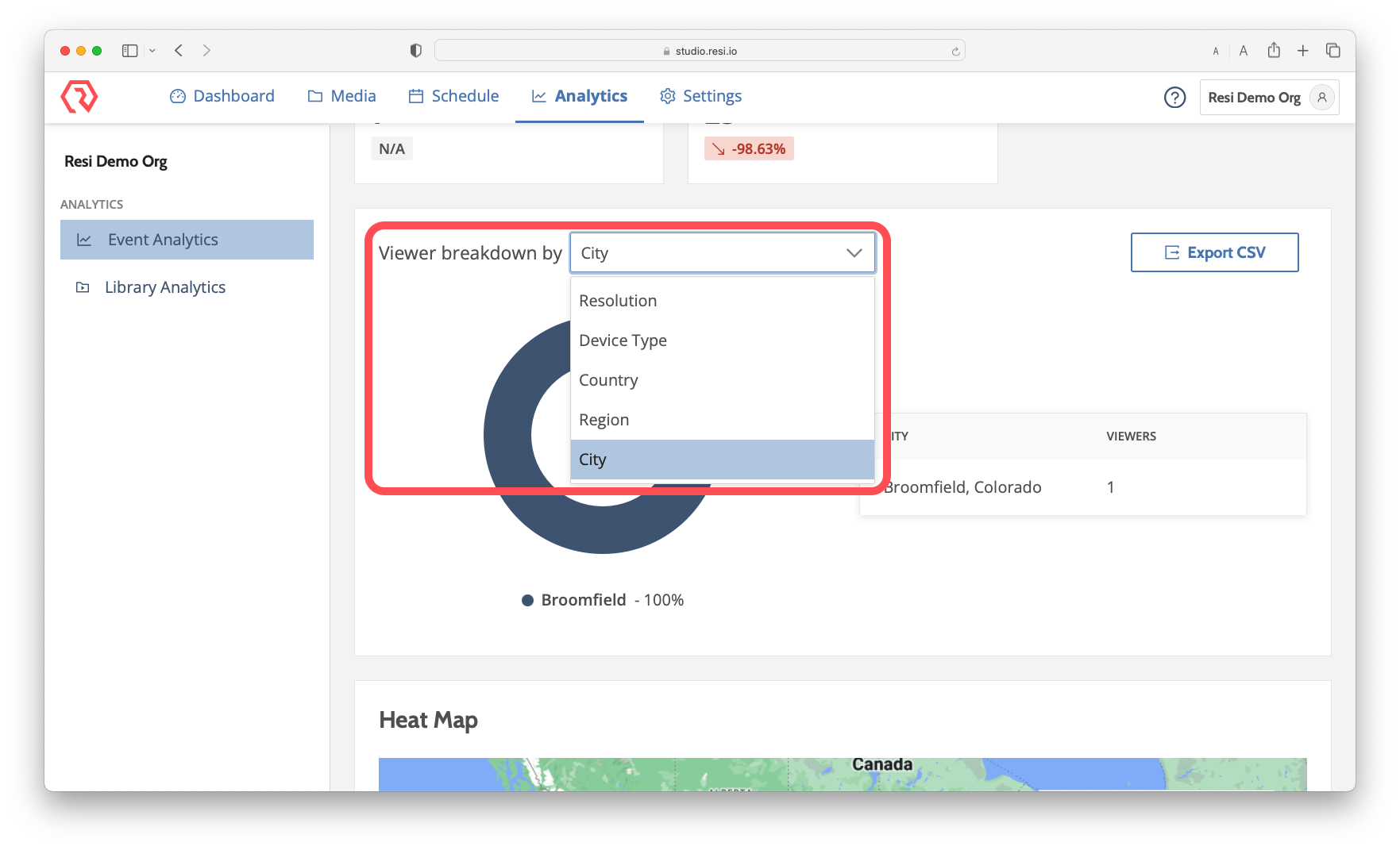Click the Library Analytics folder icon
Screen dimensions: 1400x850
(x=83, y=287)
